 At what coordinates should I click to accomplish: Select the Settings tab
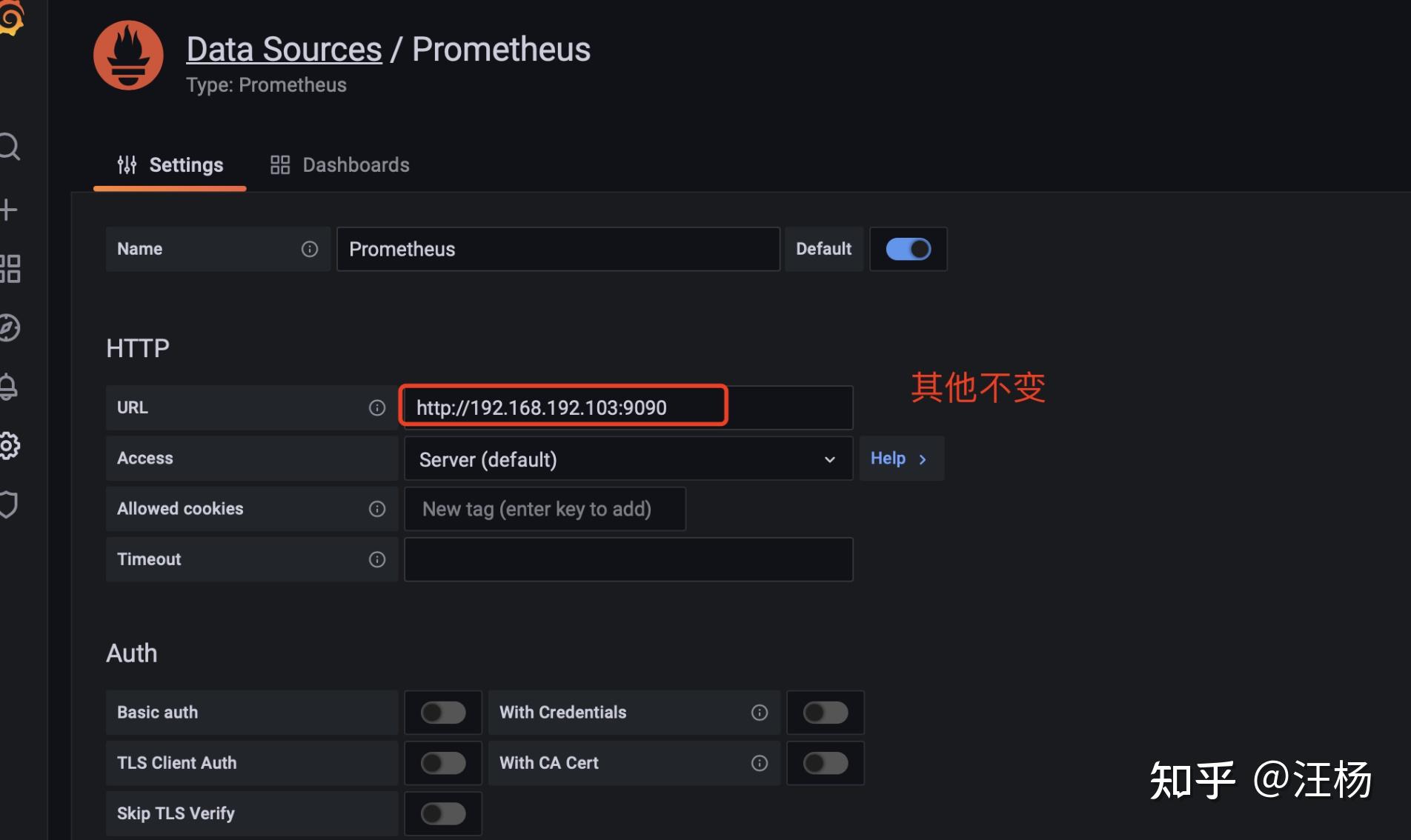[x=170, y=164]
